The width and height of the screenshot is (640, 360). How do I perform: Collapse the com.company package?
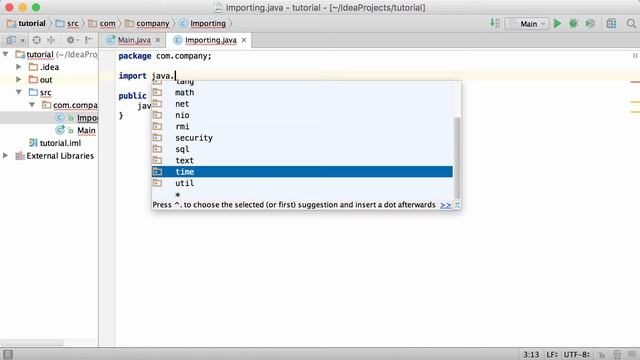coord(32,105)
